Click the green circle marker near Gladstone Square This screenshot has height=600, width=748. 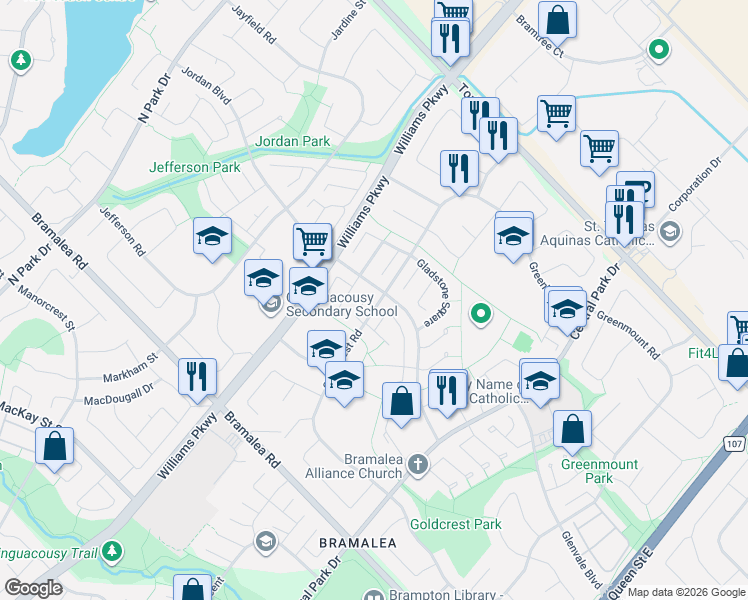481,314
